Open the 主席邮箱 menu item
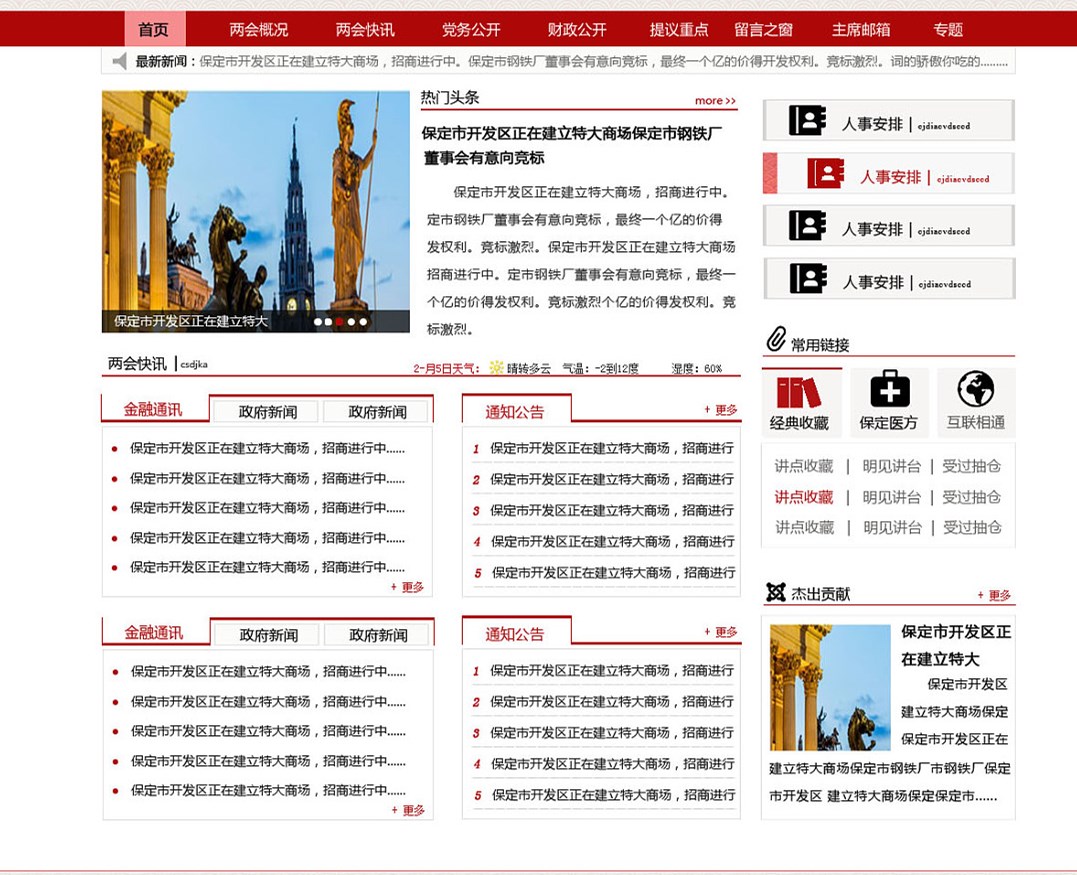This screenshot has width=1077, height=875. [859, 29]
